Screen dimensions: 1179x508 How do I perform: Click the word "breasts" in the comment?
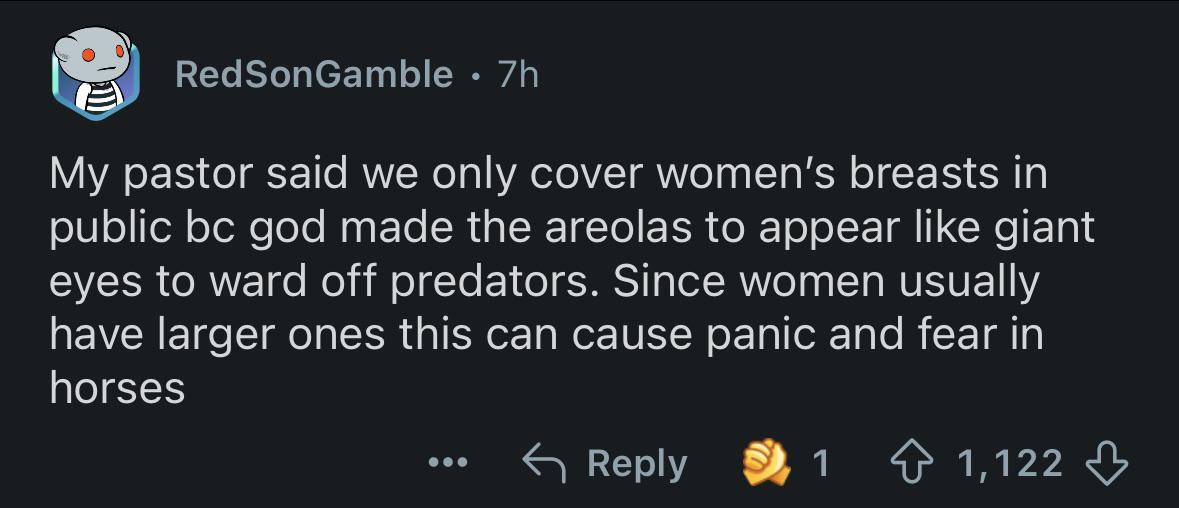(x=912, y=175)
